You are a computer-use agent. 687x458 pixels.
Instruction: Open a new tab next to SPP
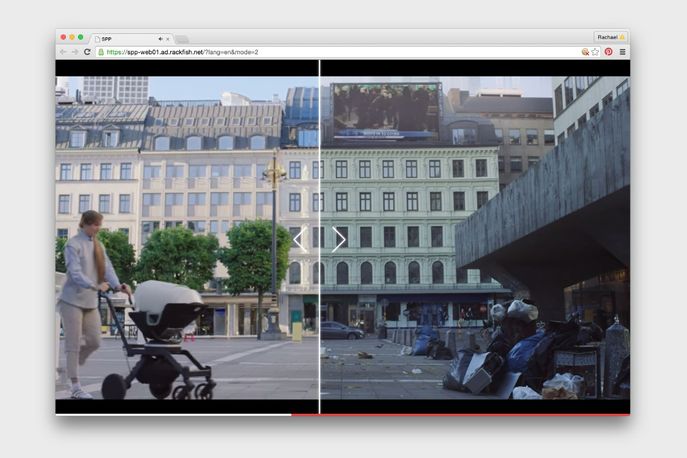pyautogui.click(x=183, y=39)
